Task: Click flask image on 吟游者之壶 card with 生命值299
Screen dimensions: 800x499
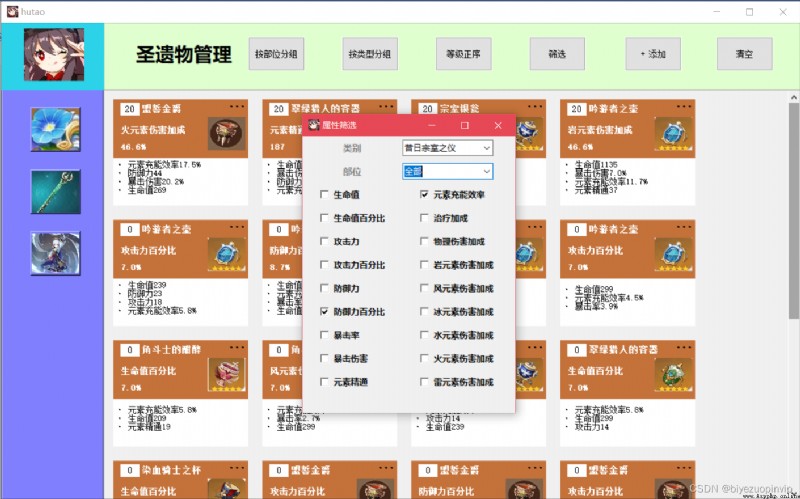Action: (x=673, y=254)
